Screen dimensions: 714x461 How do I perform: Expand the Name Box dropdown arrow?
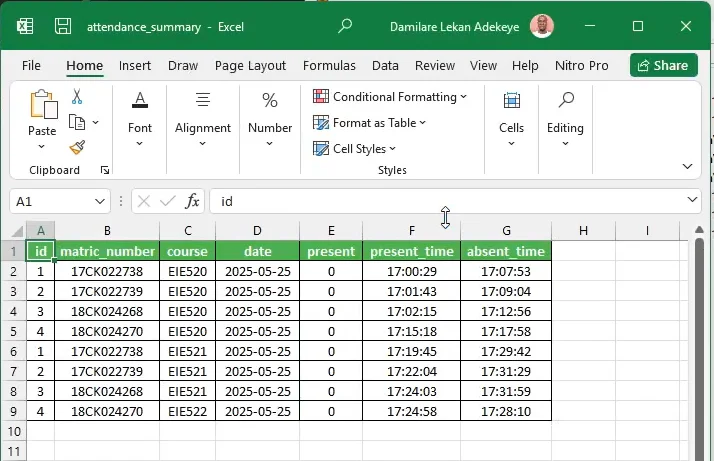tap(100, 201)
